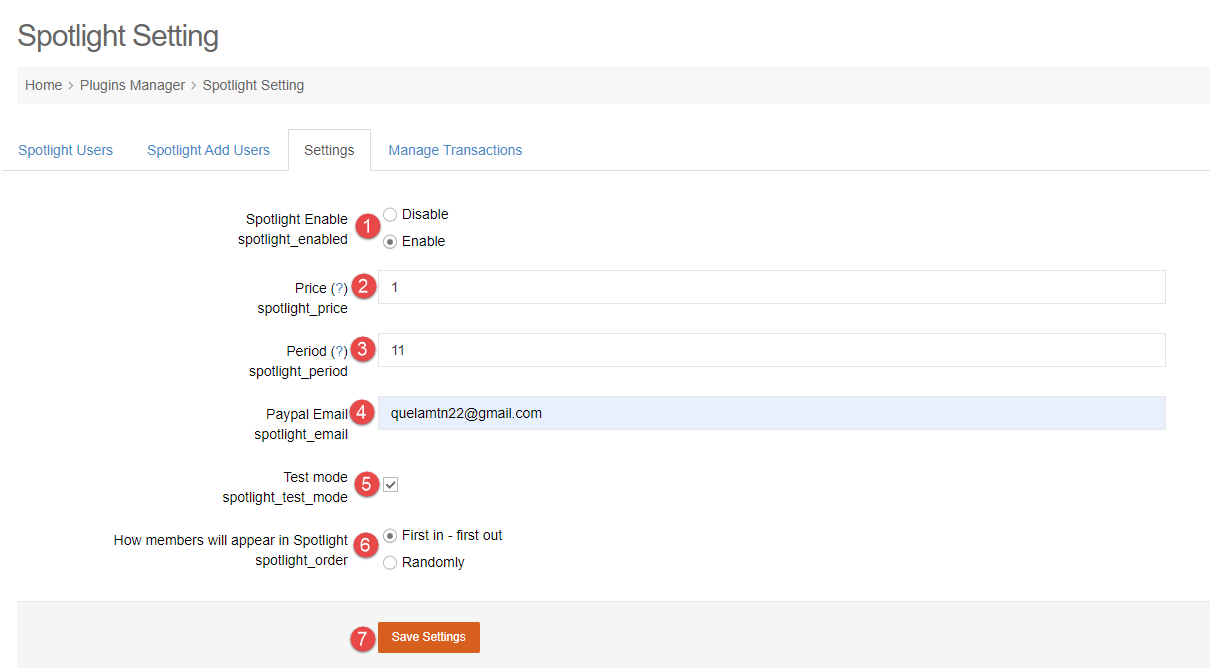Image resolution: width=1210 pixels, height=668 pixels.
Task: Click the Period help question mark
Action: (x=339, y=351)
